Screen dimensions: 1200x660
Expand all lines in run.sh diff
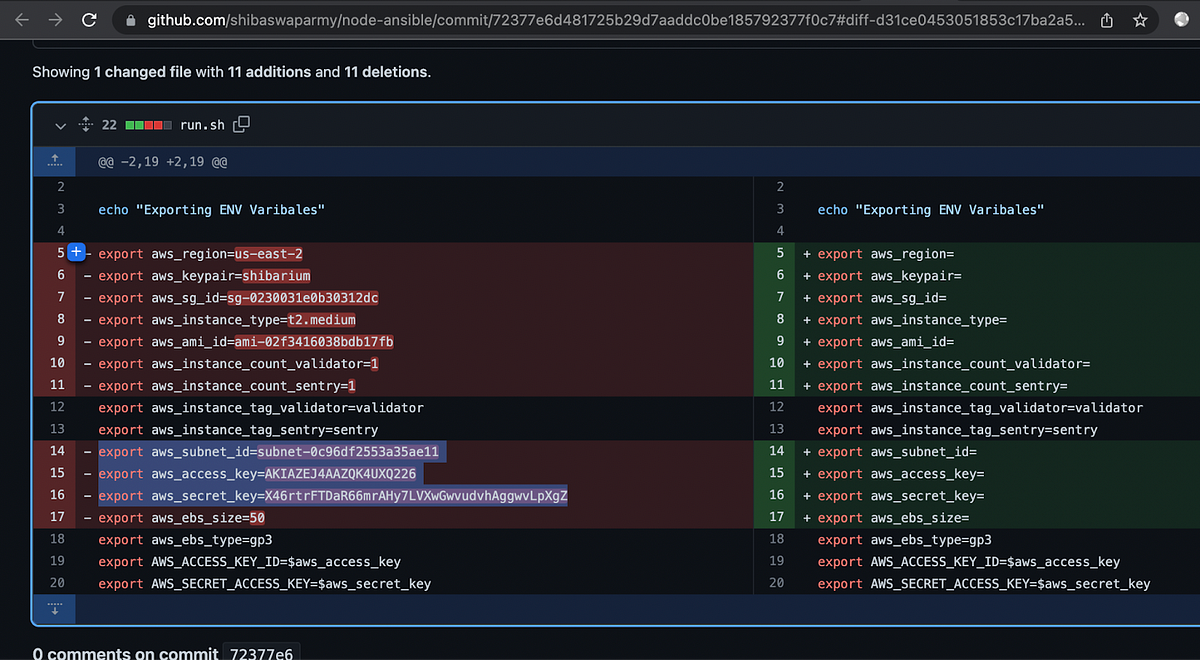click(x=85, y=125)
